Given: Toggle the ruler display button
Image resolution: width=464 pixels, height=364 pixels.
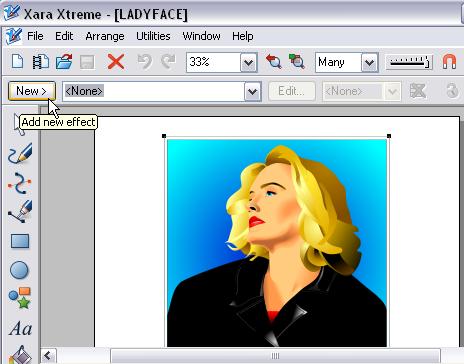Looking at the screenshot, I should (x=409, y=62).
